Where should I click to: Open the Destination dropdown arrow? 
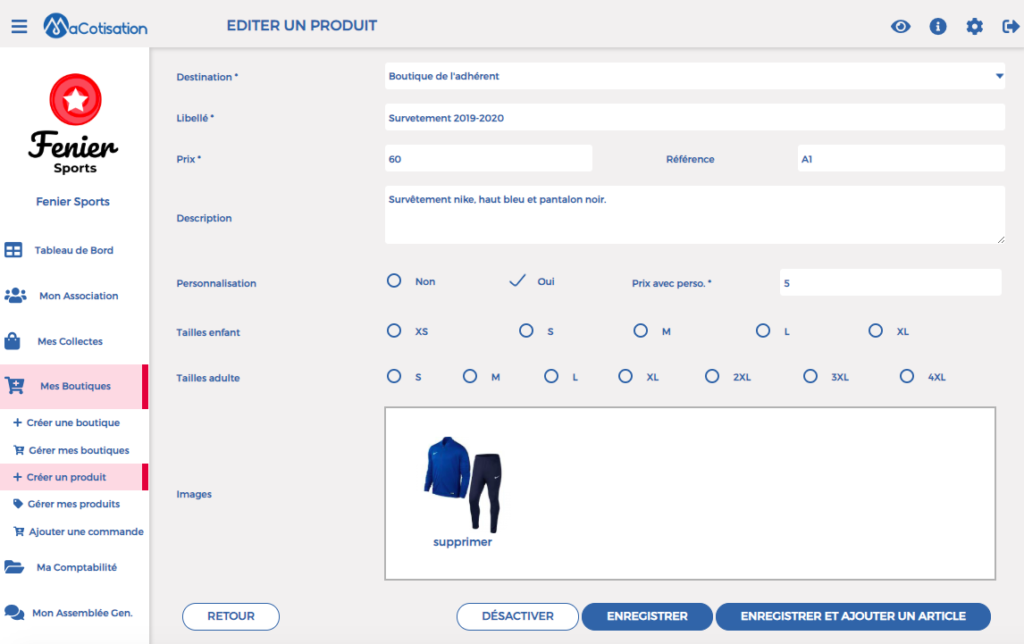[999, 76]
